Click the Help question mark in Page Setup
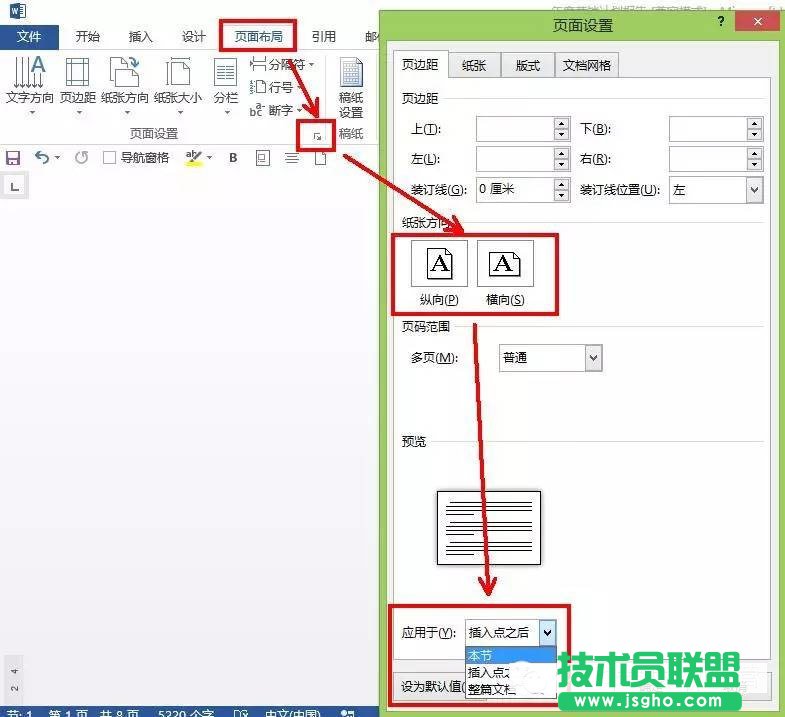 click(720, 22)
